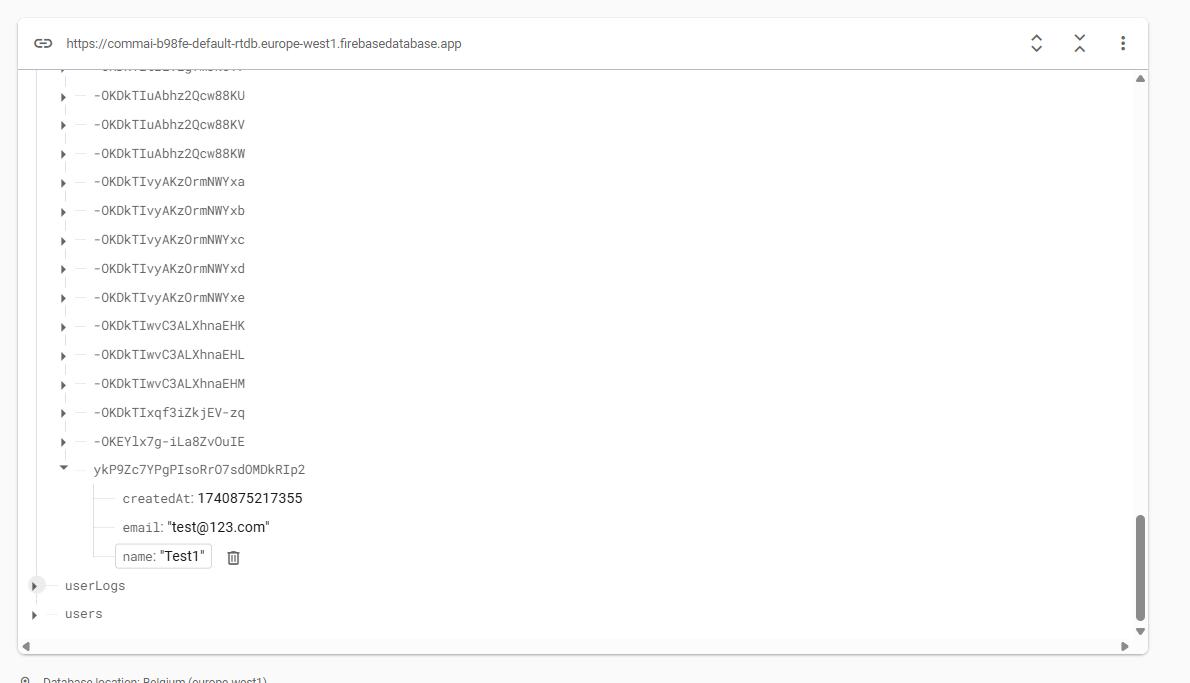
Task: Expand the users node
Action: coord(34,615)
